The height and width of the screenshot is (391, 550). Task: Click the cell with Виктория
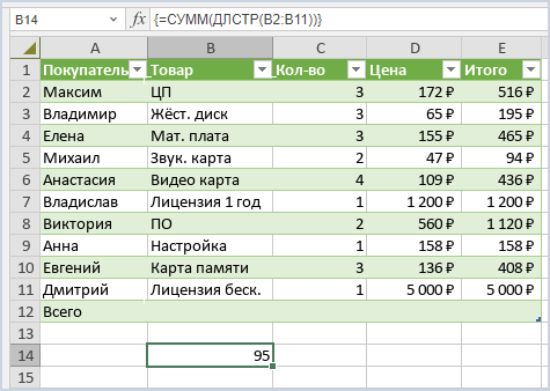click(94, 224)
